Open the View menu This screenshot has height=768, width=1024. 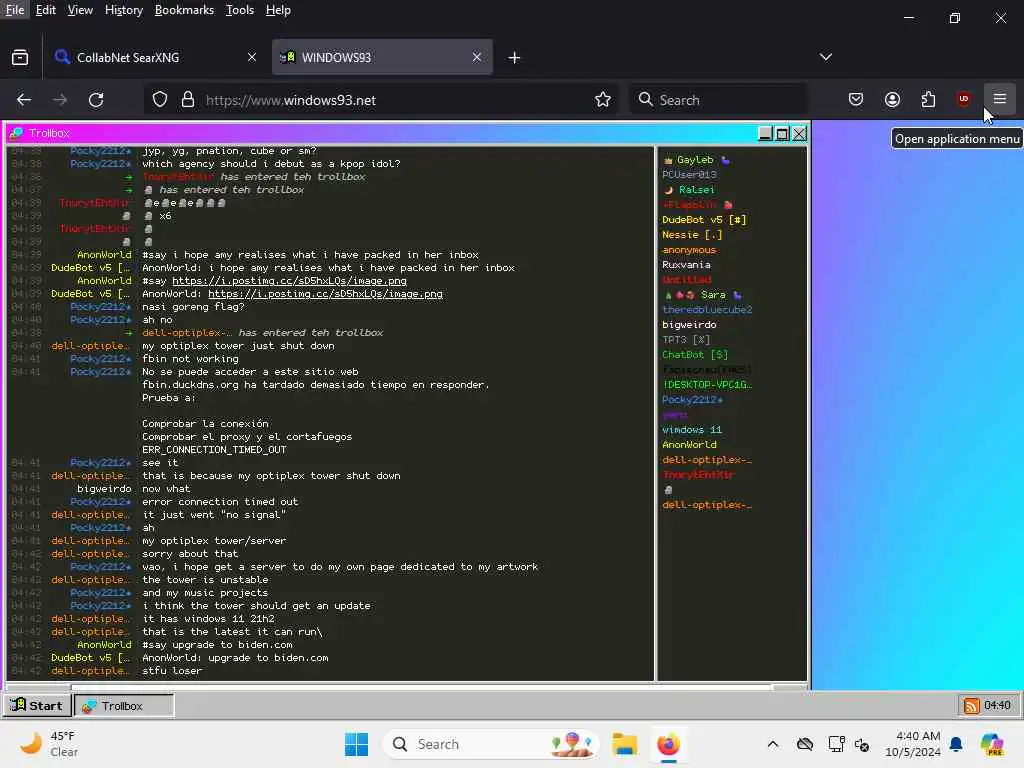(x=80, y=10)
